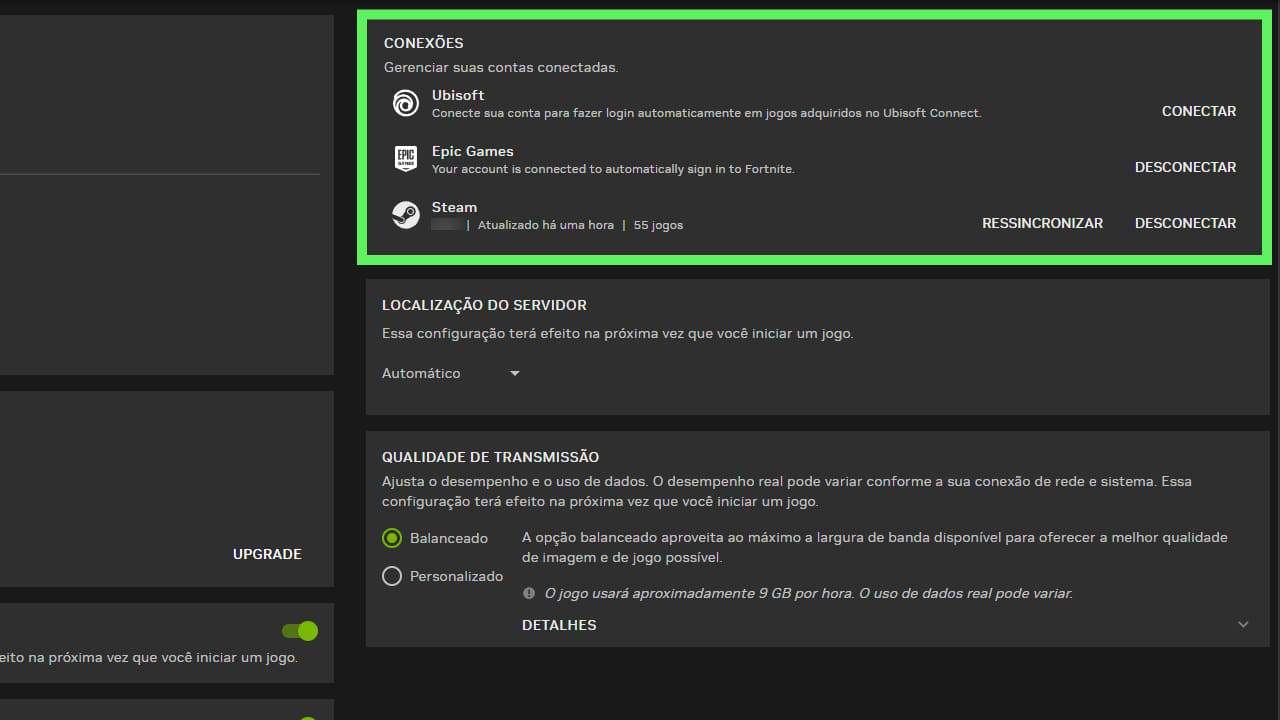The height and width of the screenshot is (720, 1280).
Task: Click the Steam logo icon
Action: click(405, 214)
